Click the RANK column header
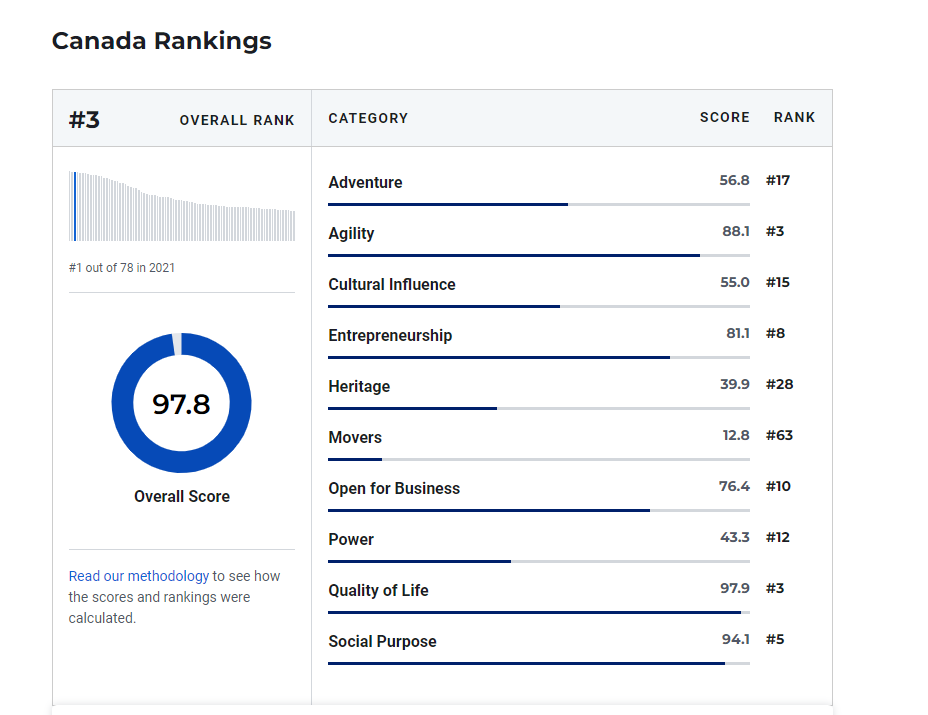 pos(794,117)
